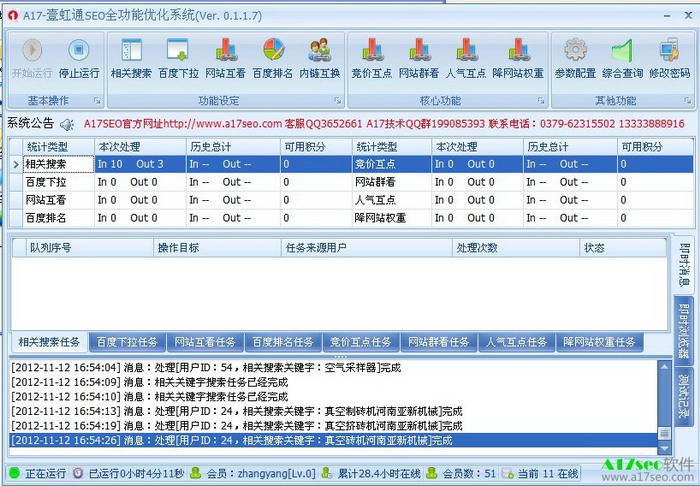
Task: Open the 相关搜索 function icon
Action: pos(131,50)
